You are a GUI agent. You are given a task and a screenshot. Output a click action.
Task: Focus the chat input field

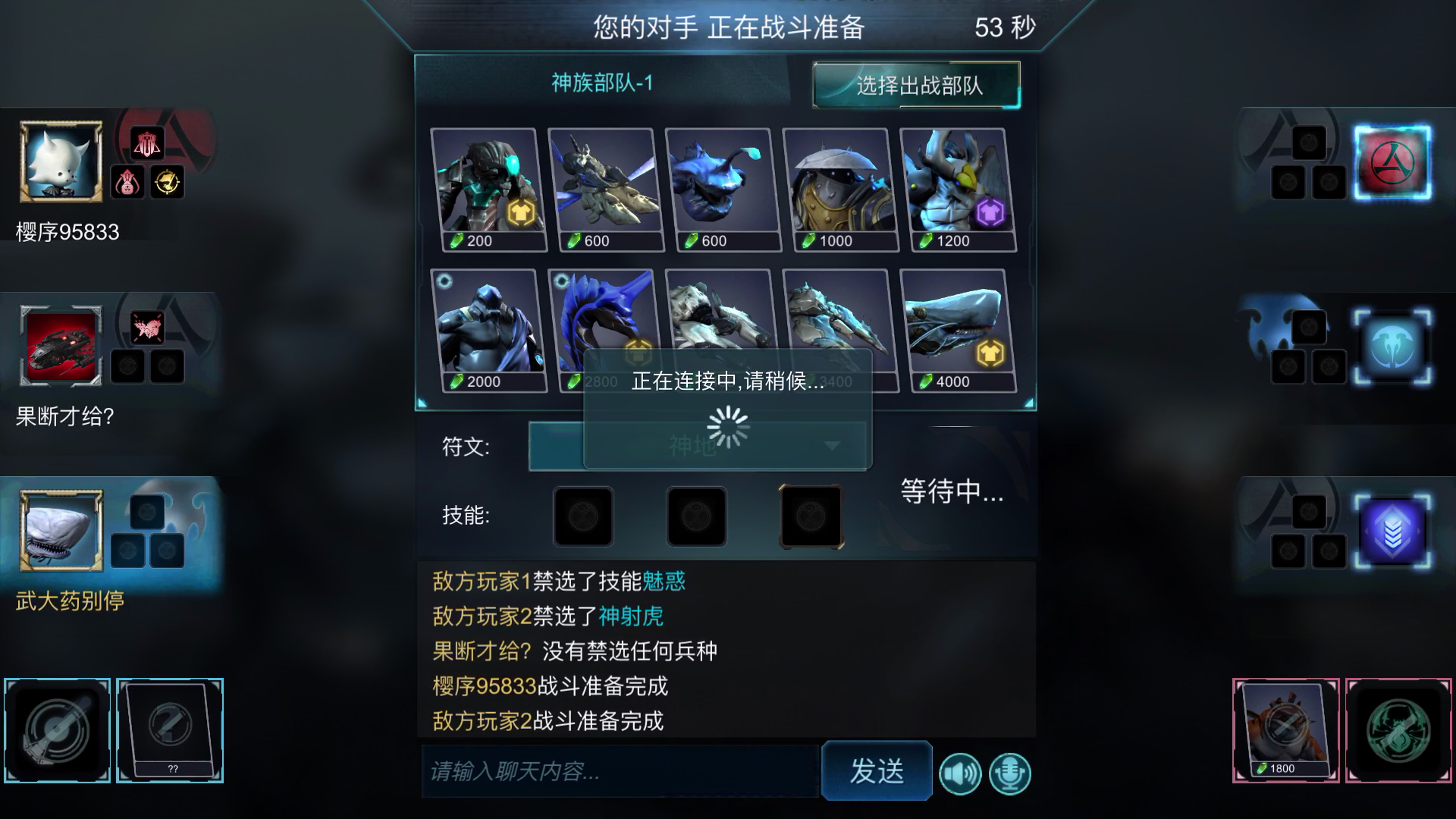[x=620, y=771]
